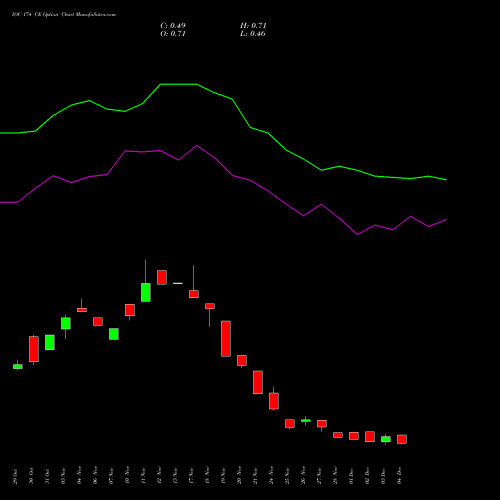Click the "06 Nov" date label

[x=95, y=476]
